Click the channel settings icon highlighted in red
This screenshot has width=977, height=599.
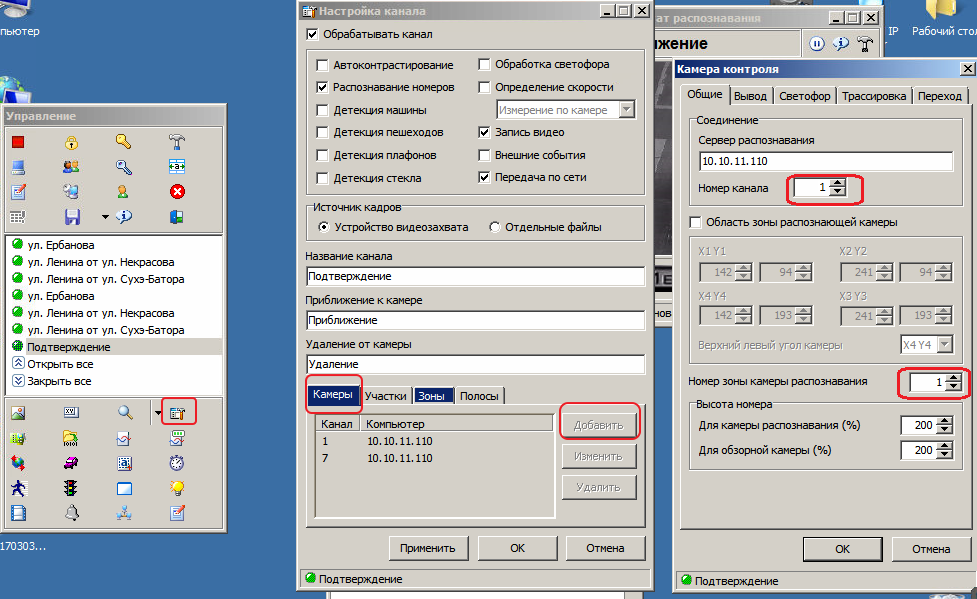click(x=177, y=412)
